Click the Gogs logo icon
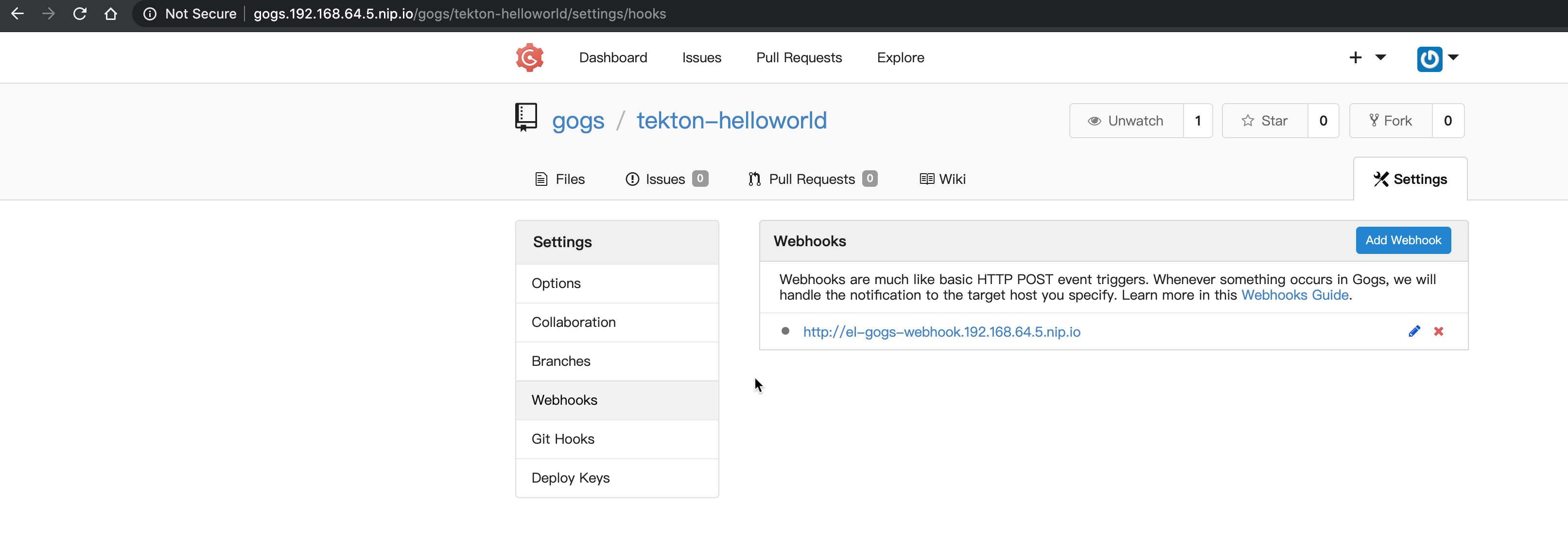Viewport: 1568px width, 540px height. 530,57
